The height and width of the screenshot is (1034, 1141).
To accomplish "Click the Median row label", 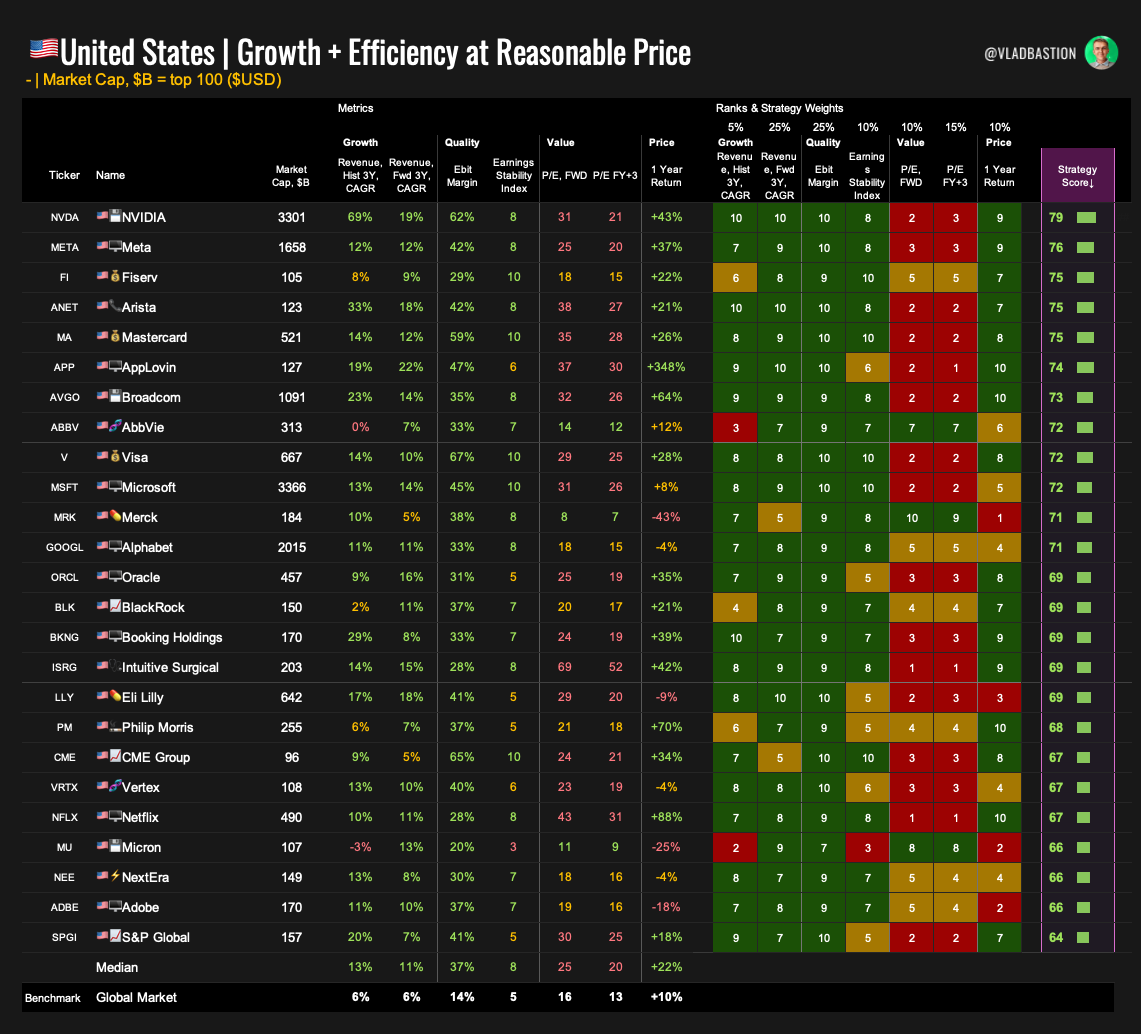I will (116, 967).
